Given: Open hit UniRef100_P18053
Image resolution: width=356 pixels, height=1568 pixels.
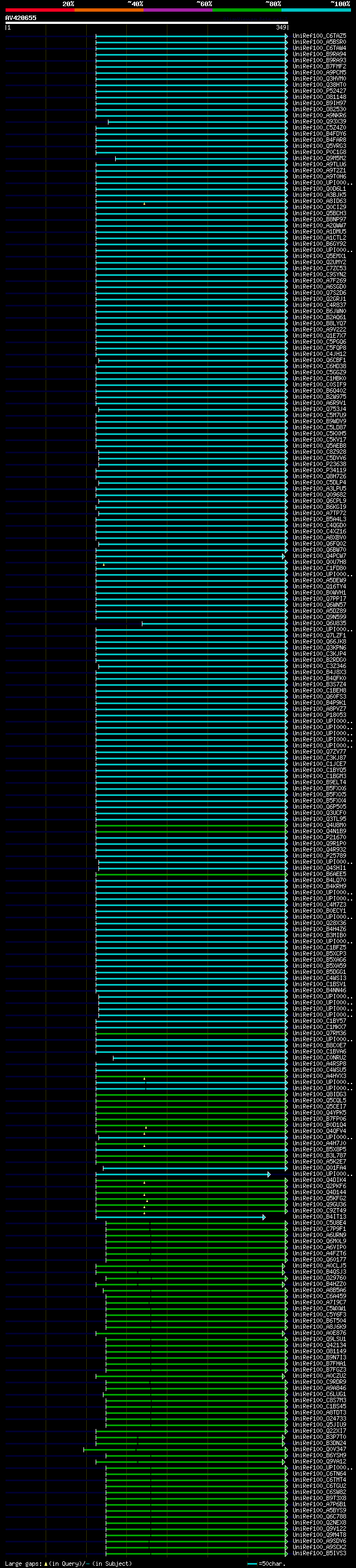Looking at the screenshot, I should click(319, 715).
